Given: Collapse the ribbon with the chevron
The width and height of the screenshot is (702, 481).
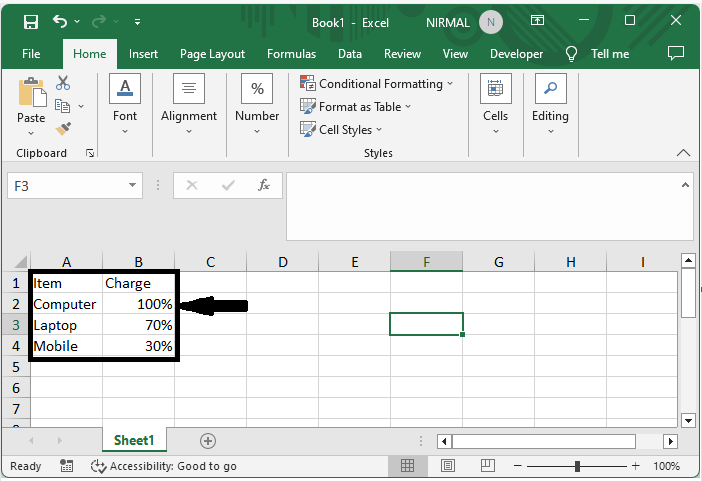Looking at the screenshot, I should 683,153.
